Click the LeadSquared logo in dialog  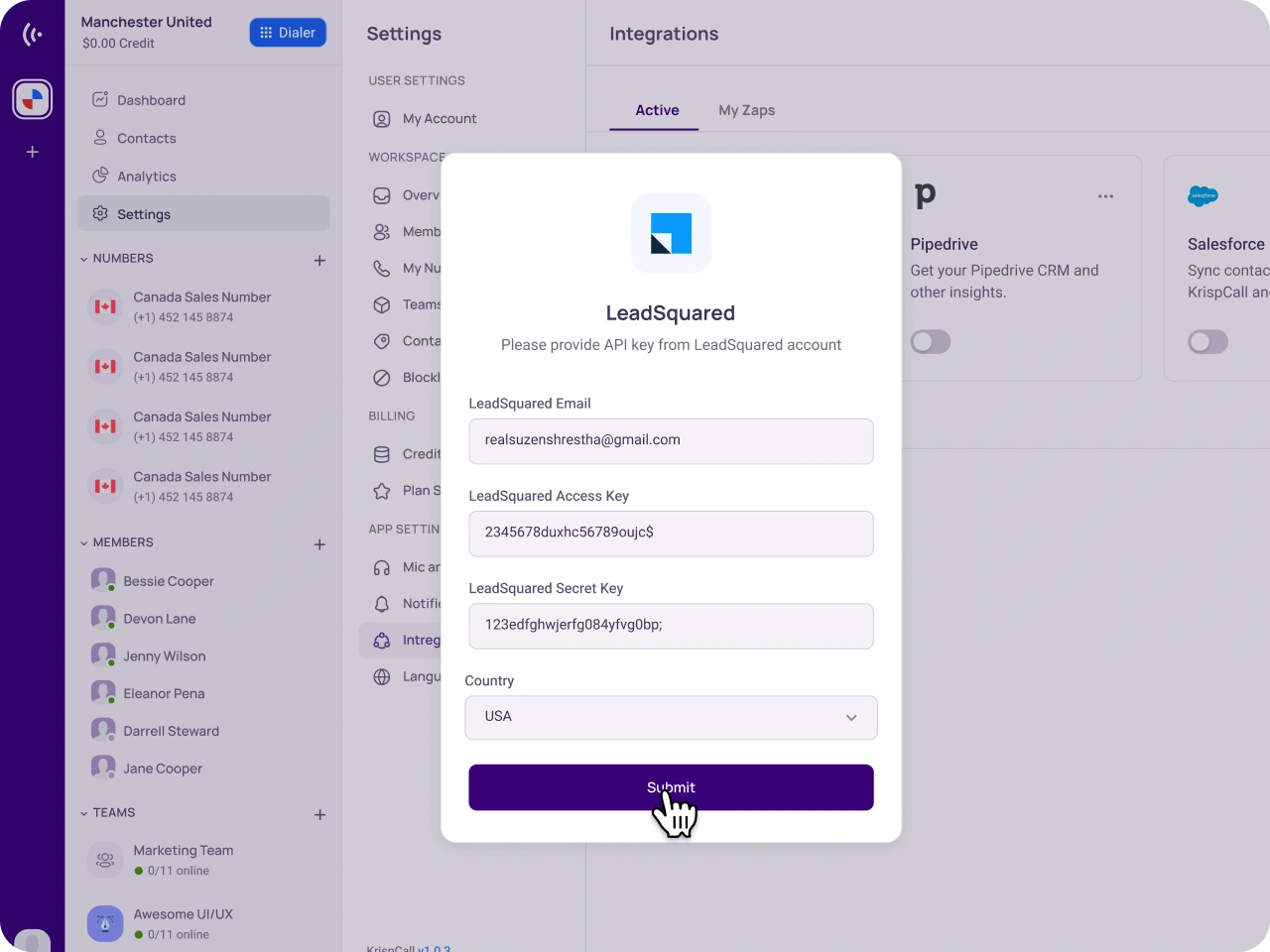(x=671, y=233)
